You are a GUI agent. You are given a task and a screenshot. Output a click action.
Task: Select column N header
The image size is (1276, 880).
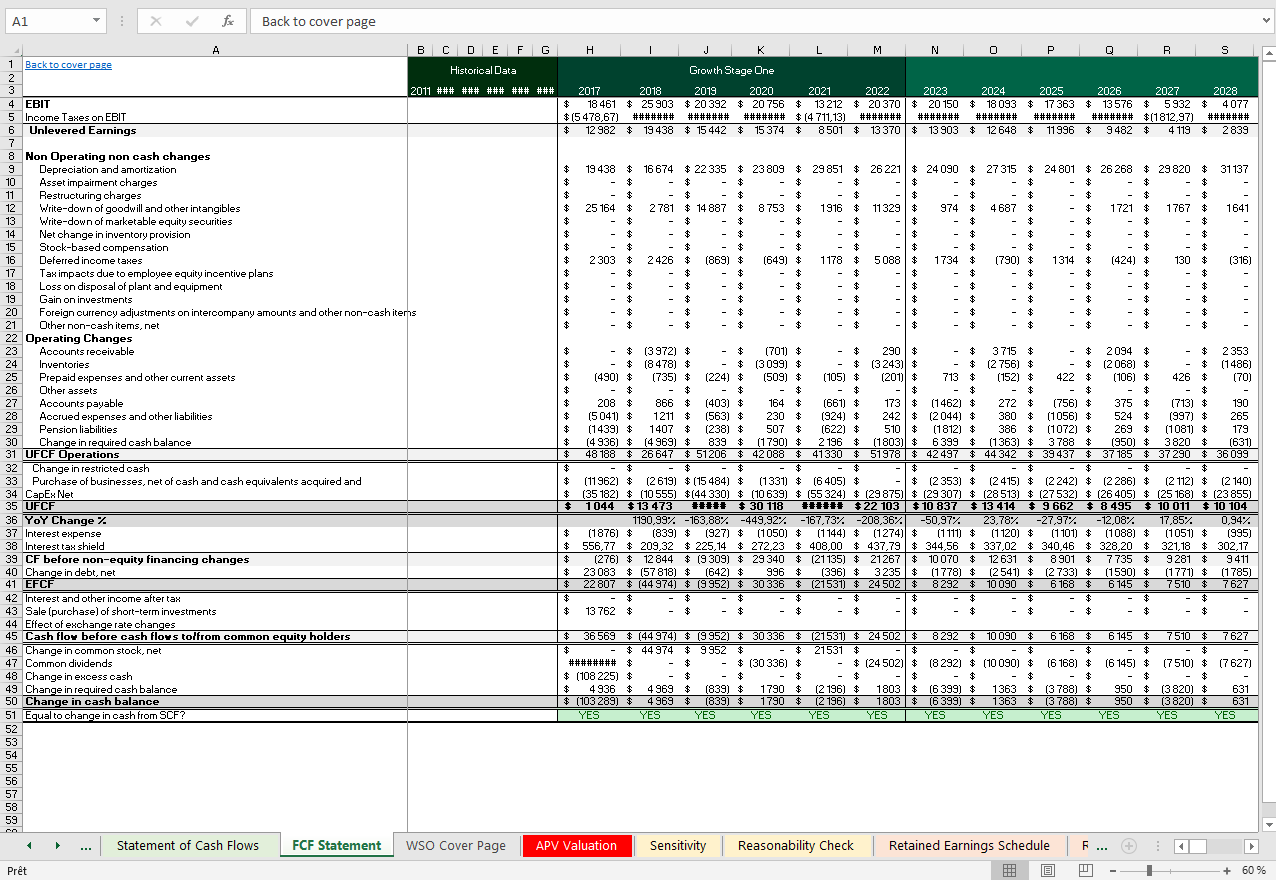tap(935, 50)
